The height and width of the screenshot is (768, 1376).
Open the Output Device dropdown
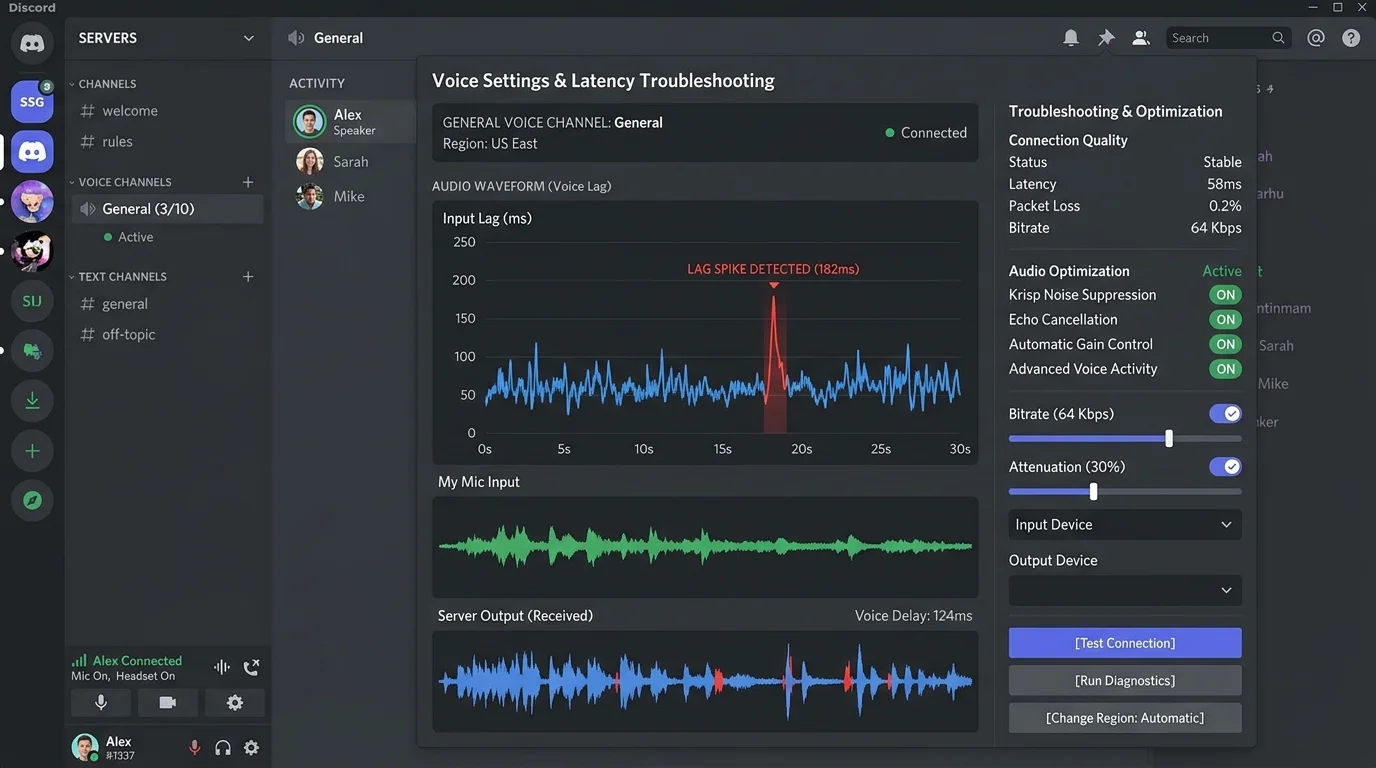1125,590
